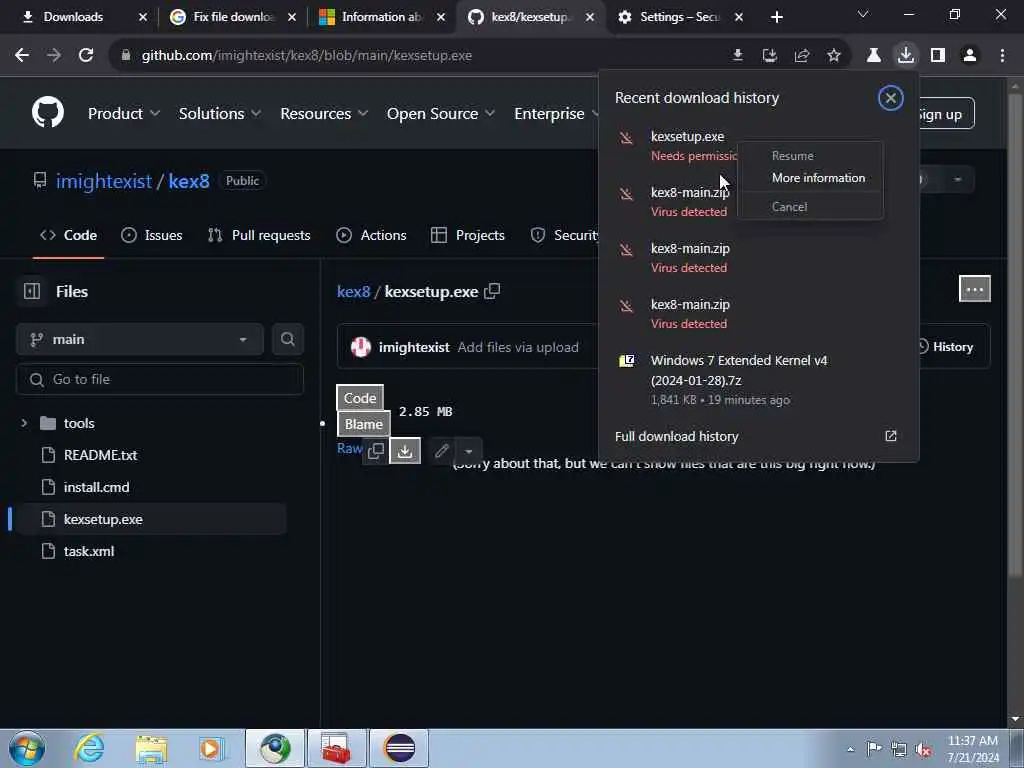Open the Pull requests tab
1024x768 pixels.
pyautogui.click(x=259, y=235)
